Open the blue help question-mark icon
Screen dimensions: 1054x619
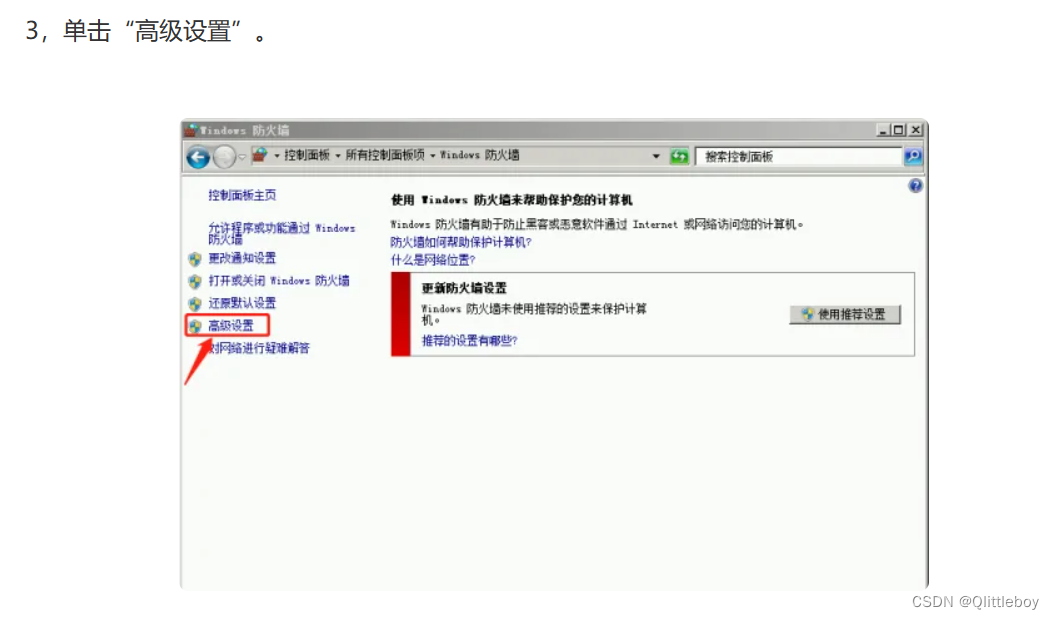(x=916, y=186)
